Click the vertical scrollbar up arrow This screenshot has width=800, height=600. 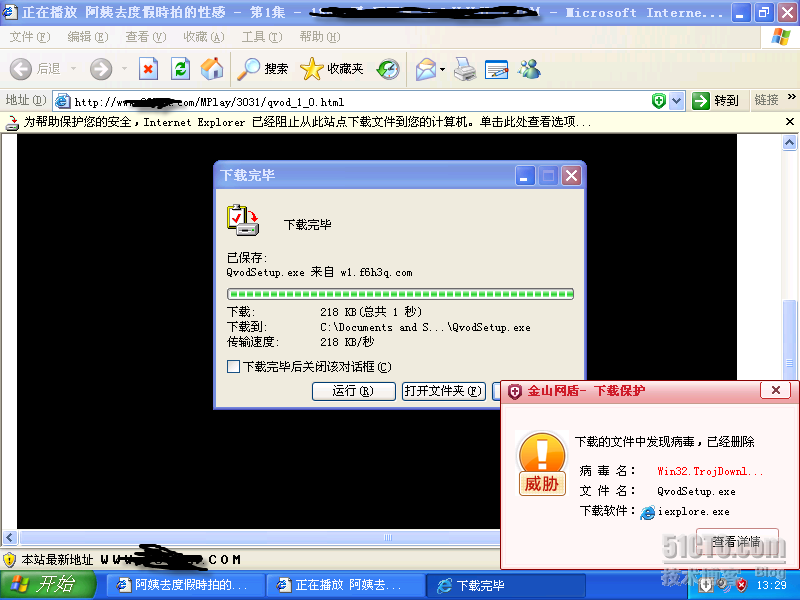click(x=789, y=143)
